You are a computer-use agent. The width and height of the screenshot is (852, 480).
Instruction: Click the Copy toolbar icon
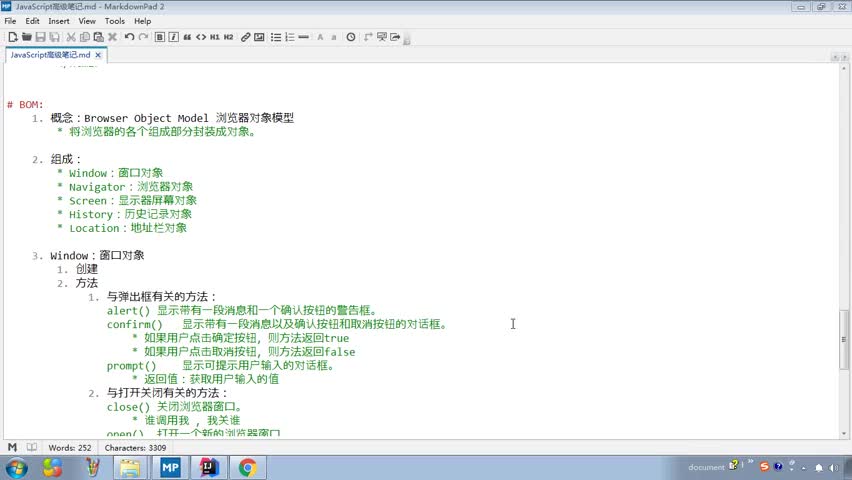pos(85,37)
